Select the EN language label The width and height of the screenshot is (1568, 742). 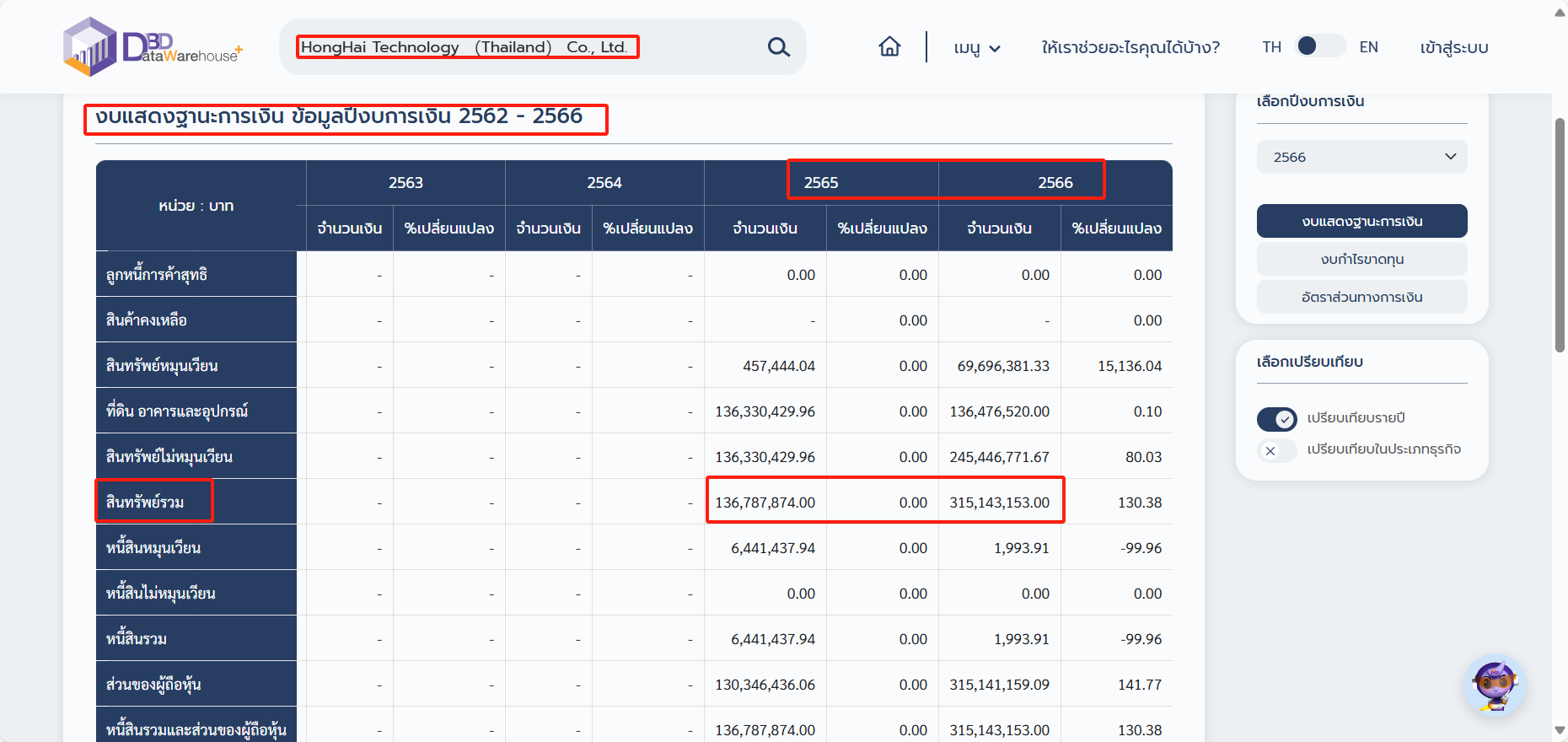click(x=1368, y=47)
